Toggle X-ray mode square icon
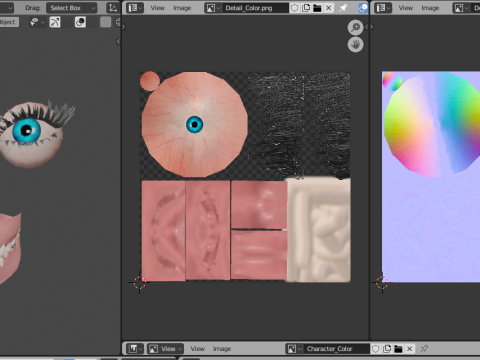Viewport: 480px width, 360px height. tap(106, 22)
